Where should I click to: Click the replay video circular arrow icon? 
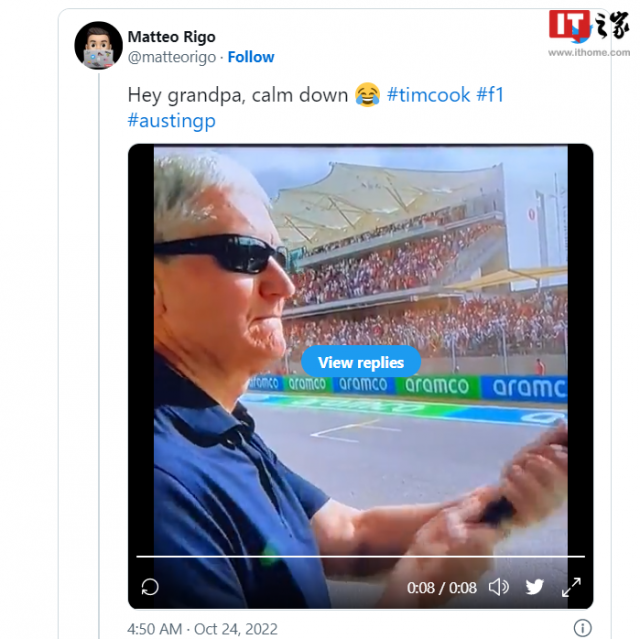pyautogui.click(x=150, y=587)
